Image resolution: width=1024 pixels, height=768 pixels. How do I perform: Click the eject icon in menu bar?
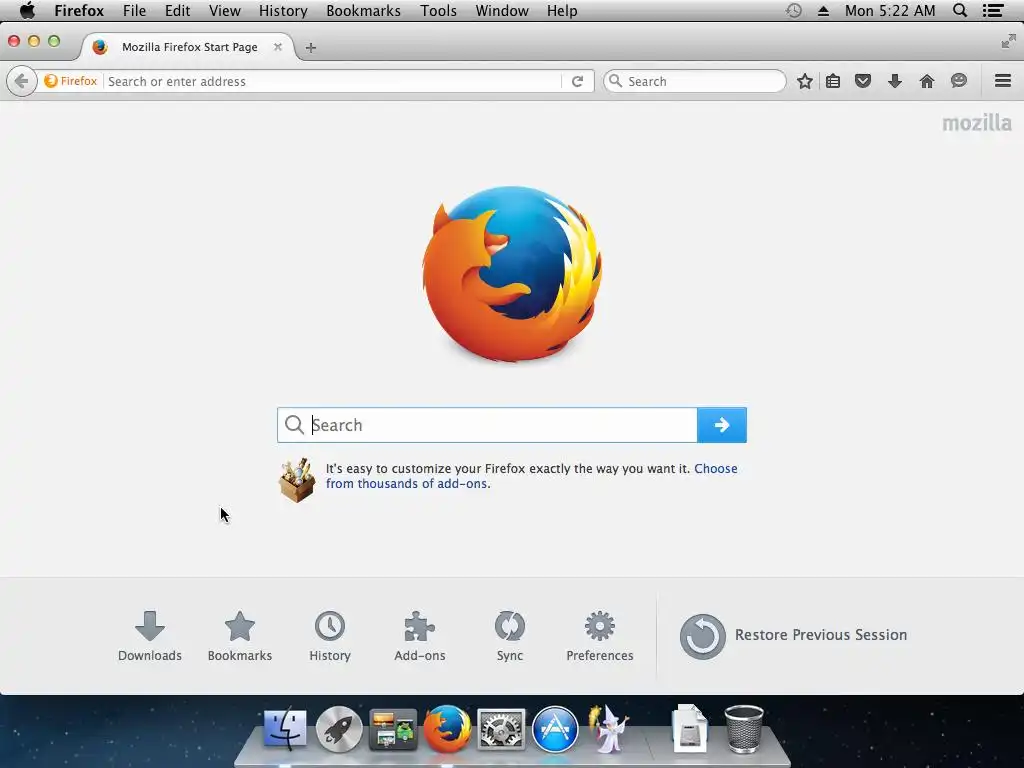coord(824,11)
